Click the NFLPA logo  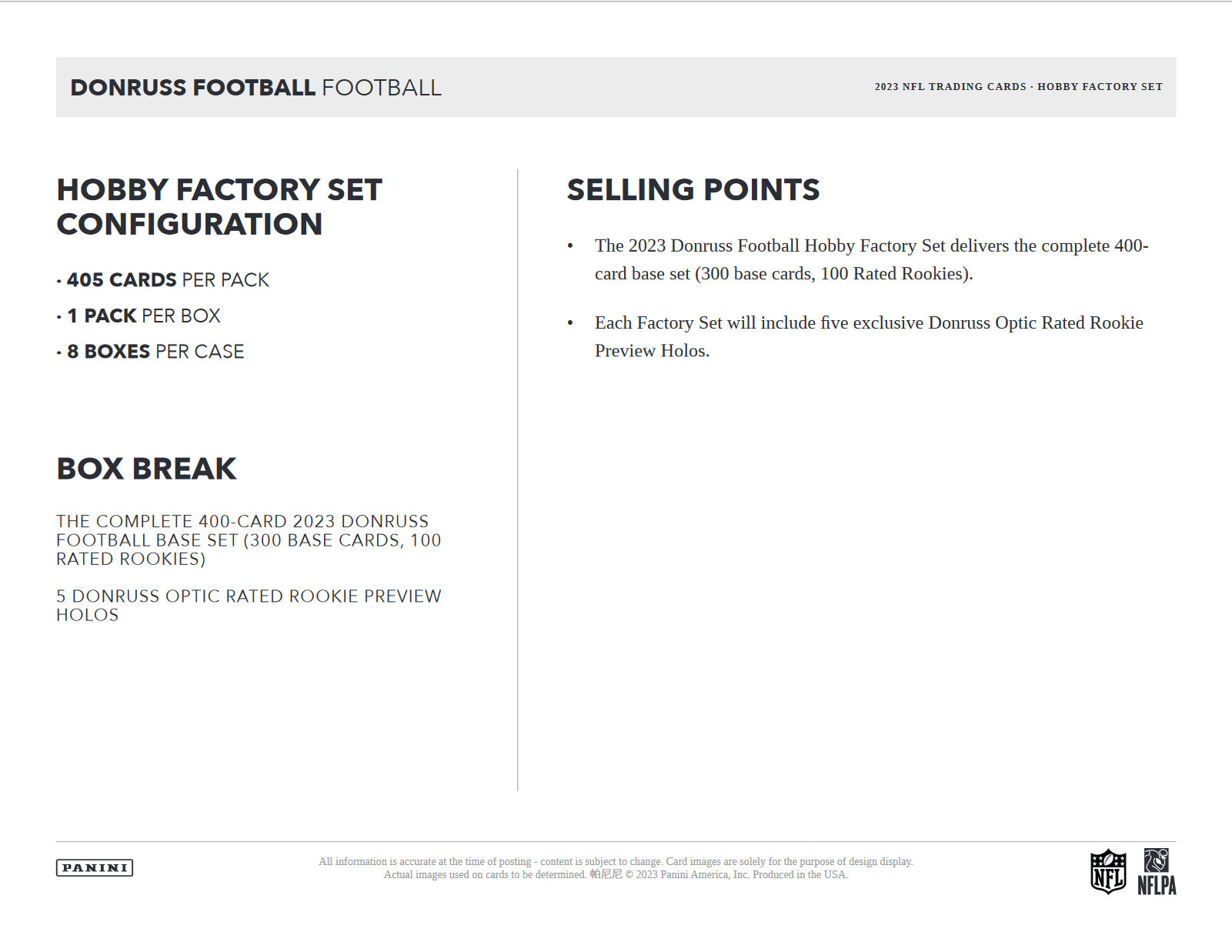[x=1157, y=873]
